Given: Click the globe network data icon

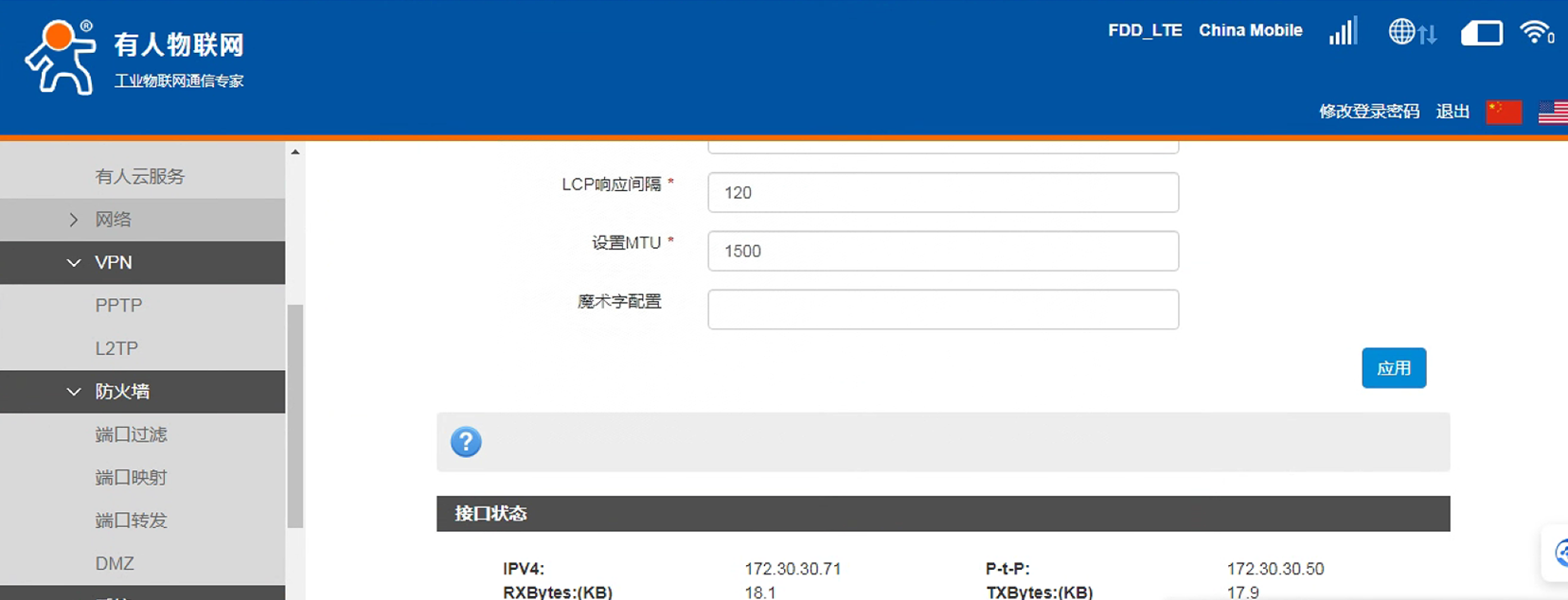Looking at the screenshot, I should click(x=1412, y=32).
